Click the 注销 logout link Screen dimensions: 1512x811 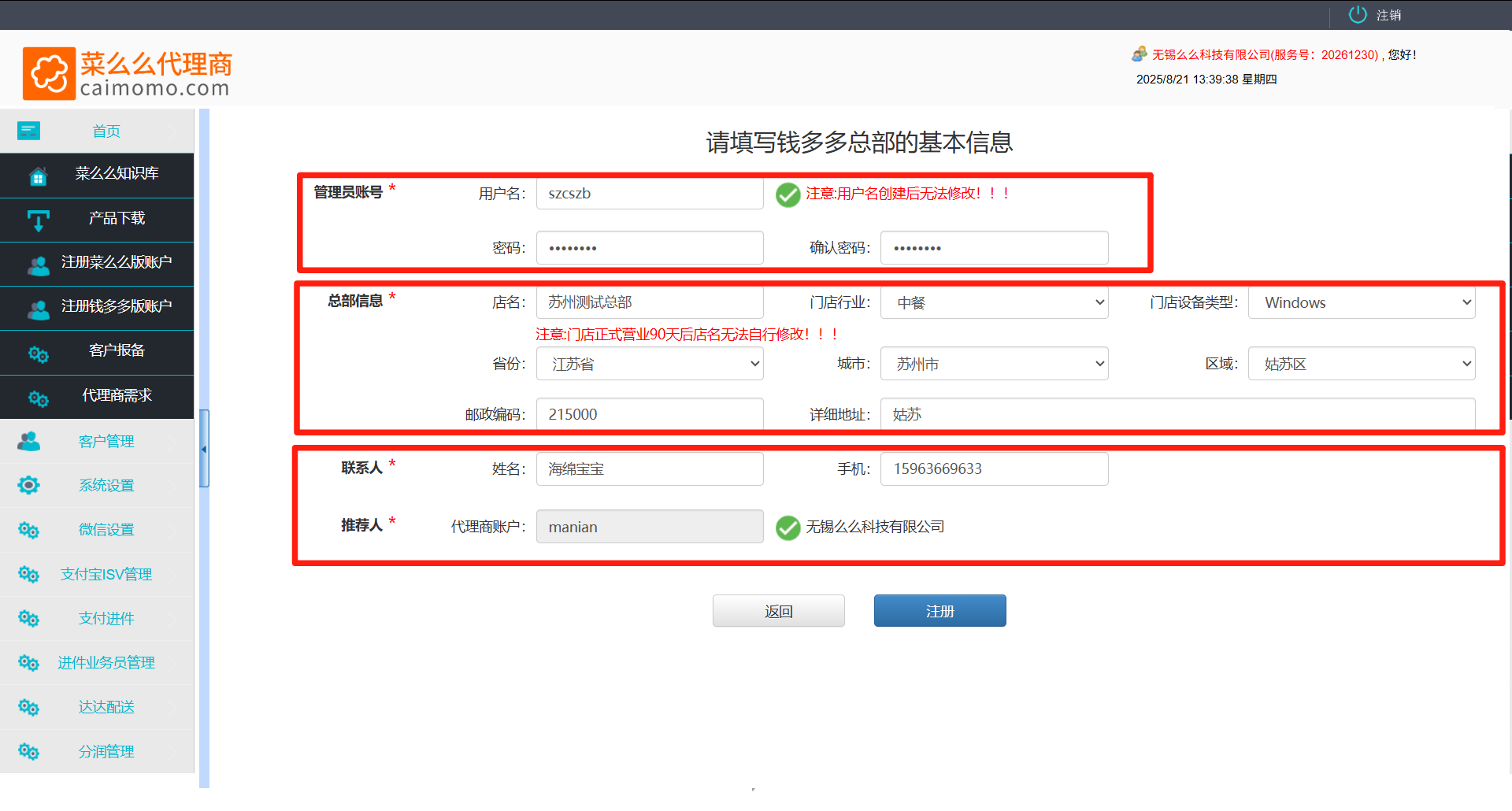(1389, 15)
